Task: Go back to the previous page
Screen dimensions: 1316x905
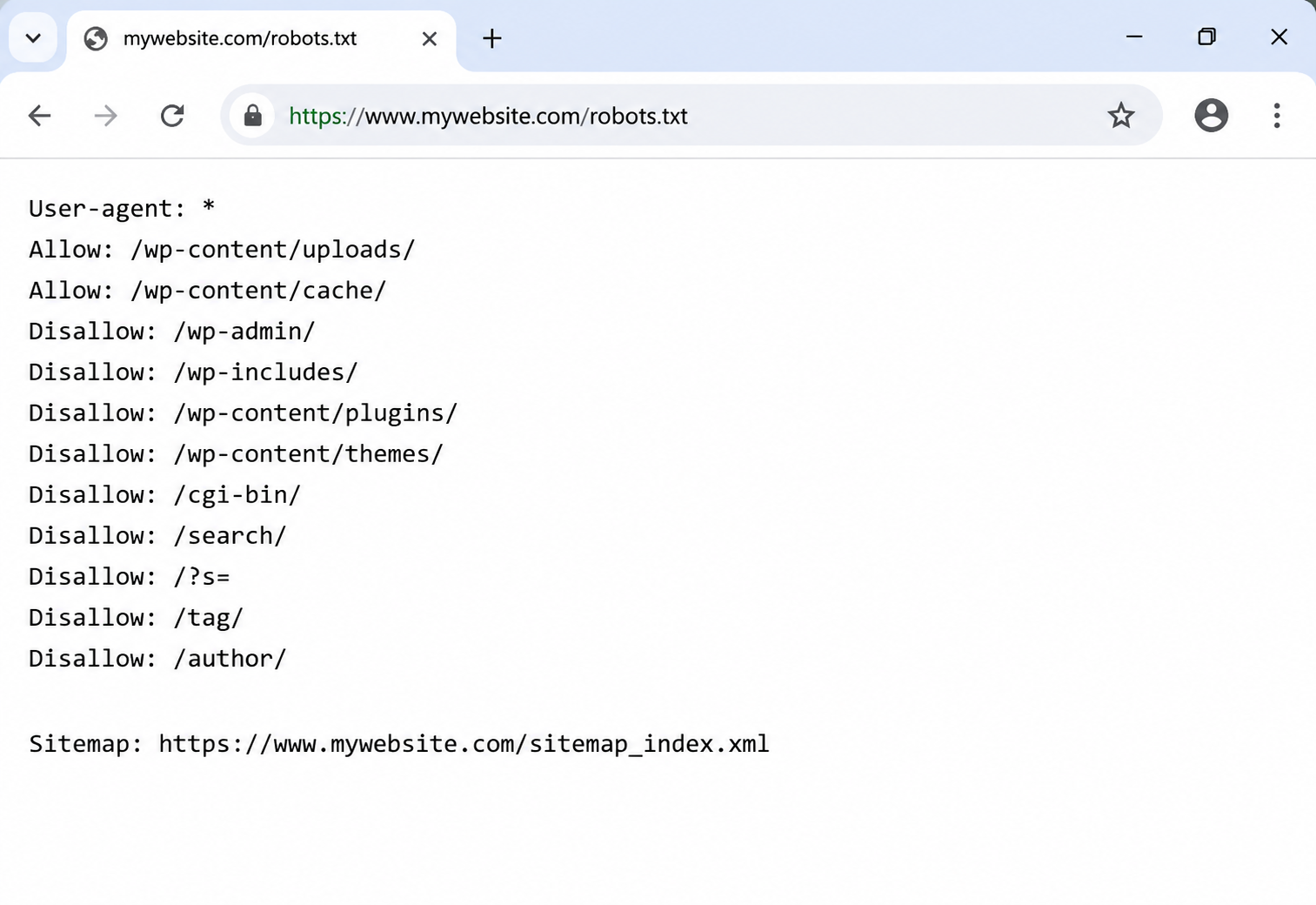Action: (x=39, y=116)
